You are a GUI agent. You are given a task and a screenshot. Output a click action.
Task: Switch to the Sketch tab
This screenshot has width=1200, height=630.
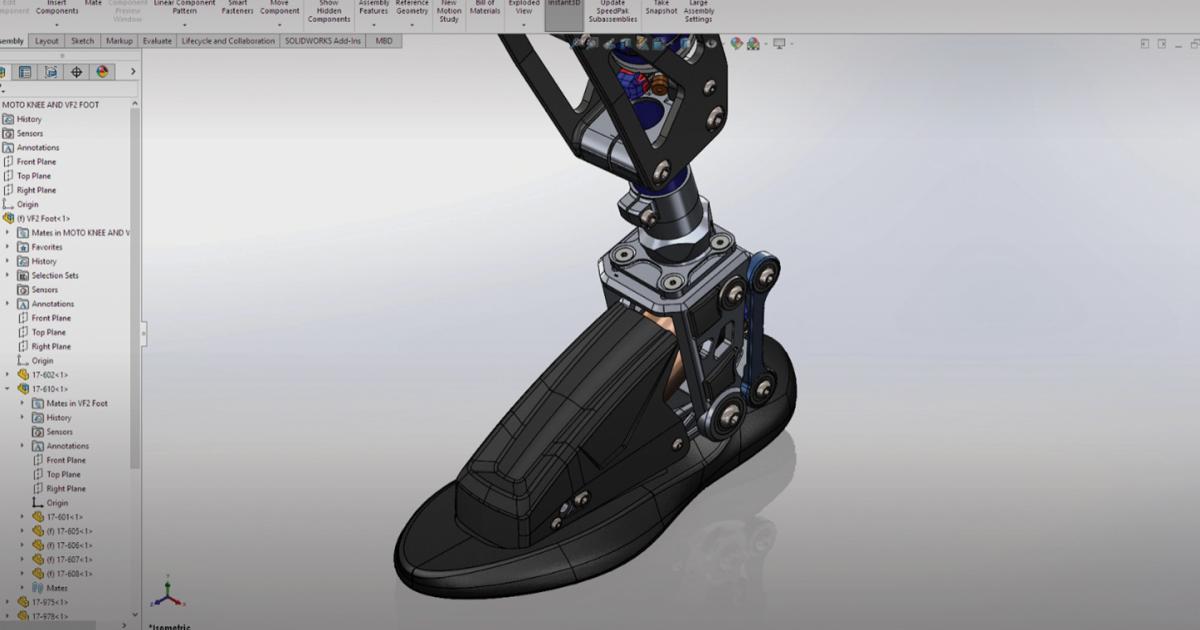click(x=83, y=41)
